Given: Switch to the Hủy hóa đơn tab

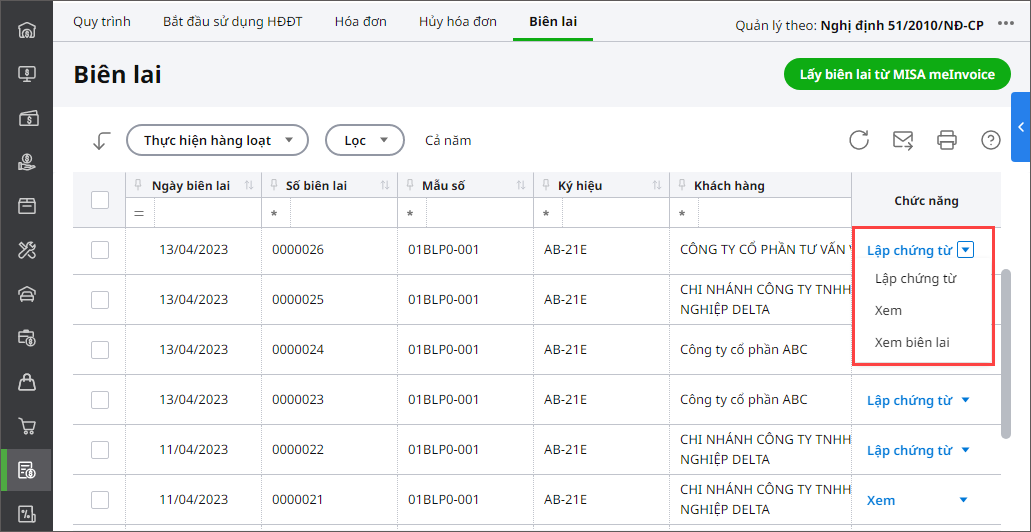Looking at the screenshot, I should (458, 21).
